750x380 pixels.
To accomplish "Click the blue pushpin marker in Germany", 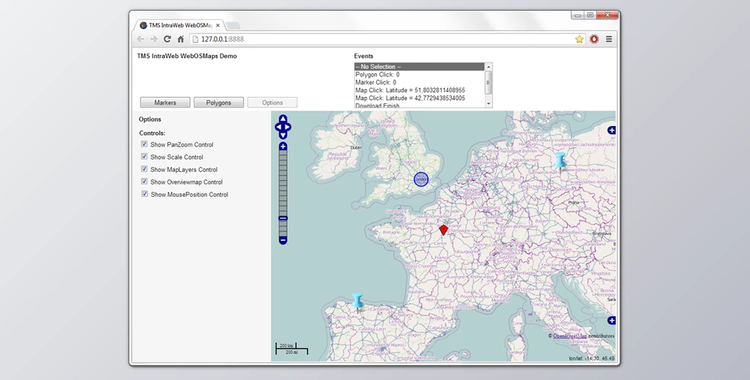I will [560, 161].
